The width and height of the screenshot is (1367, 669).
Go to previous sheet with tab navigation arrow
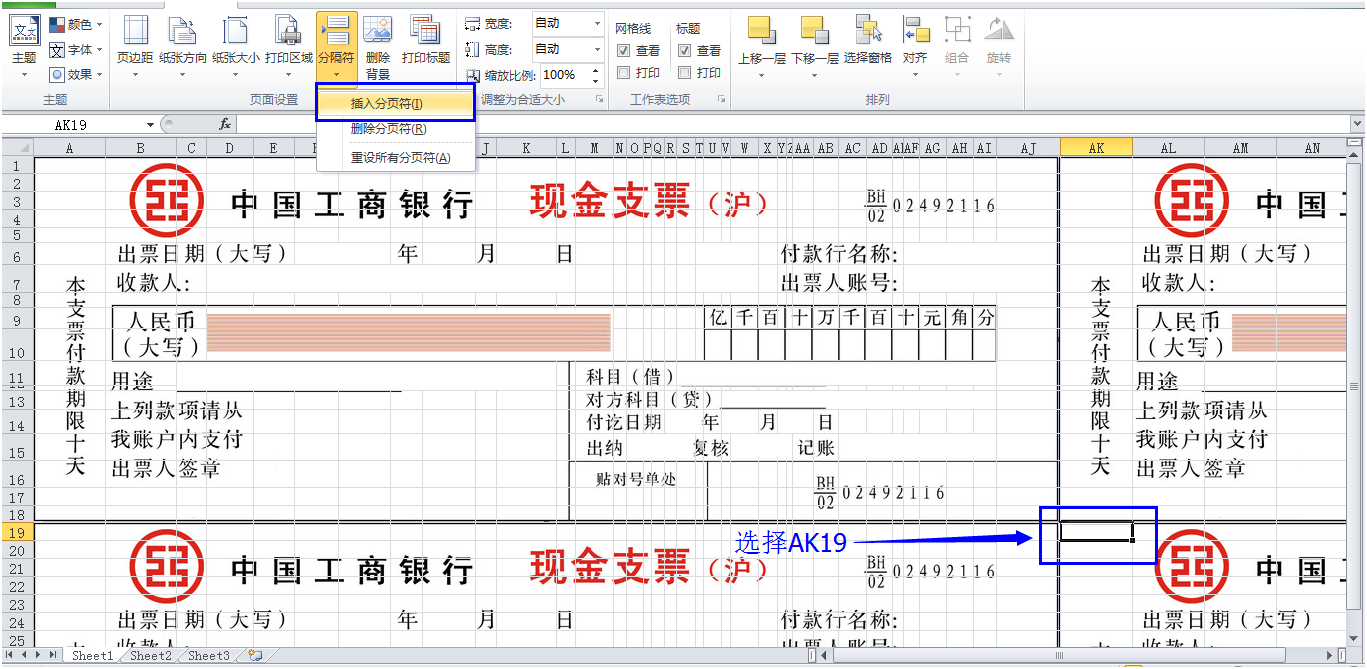(25, 656)
